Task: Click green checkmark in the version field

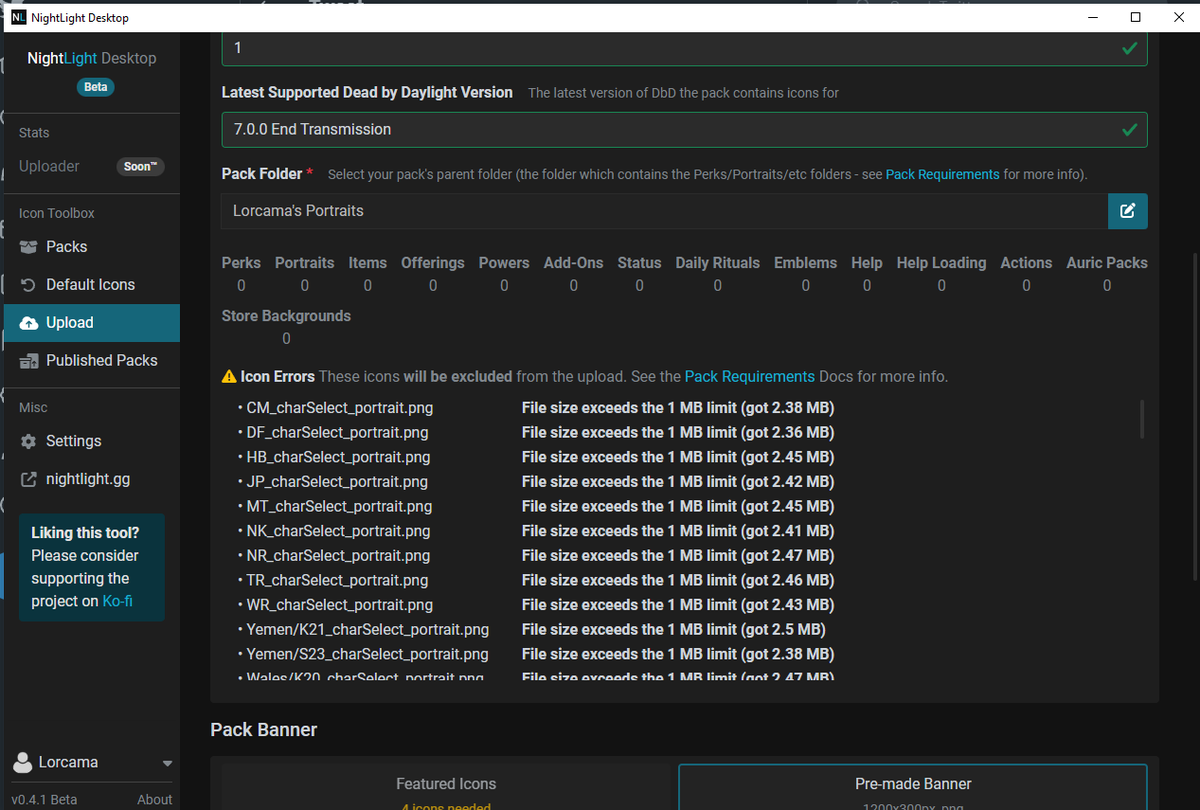Action: (1130, 48)
